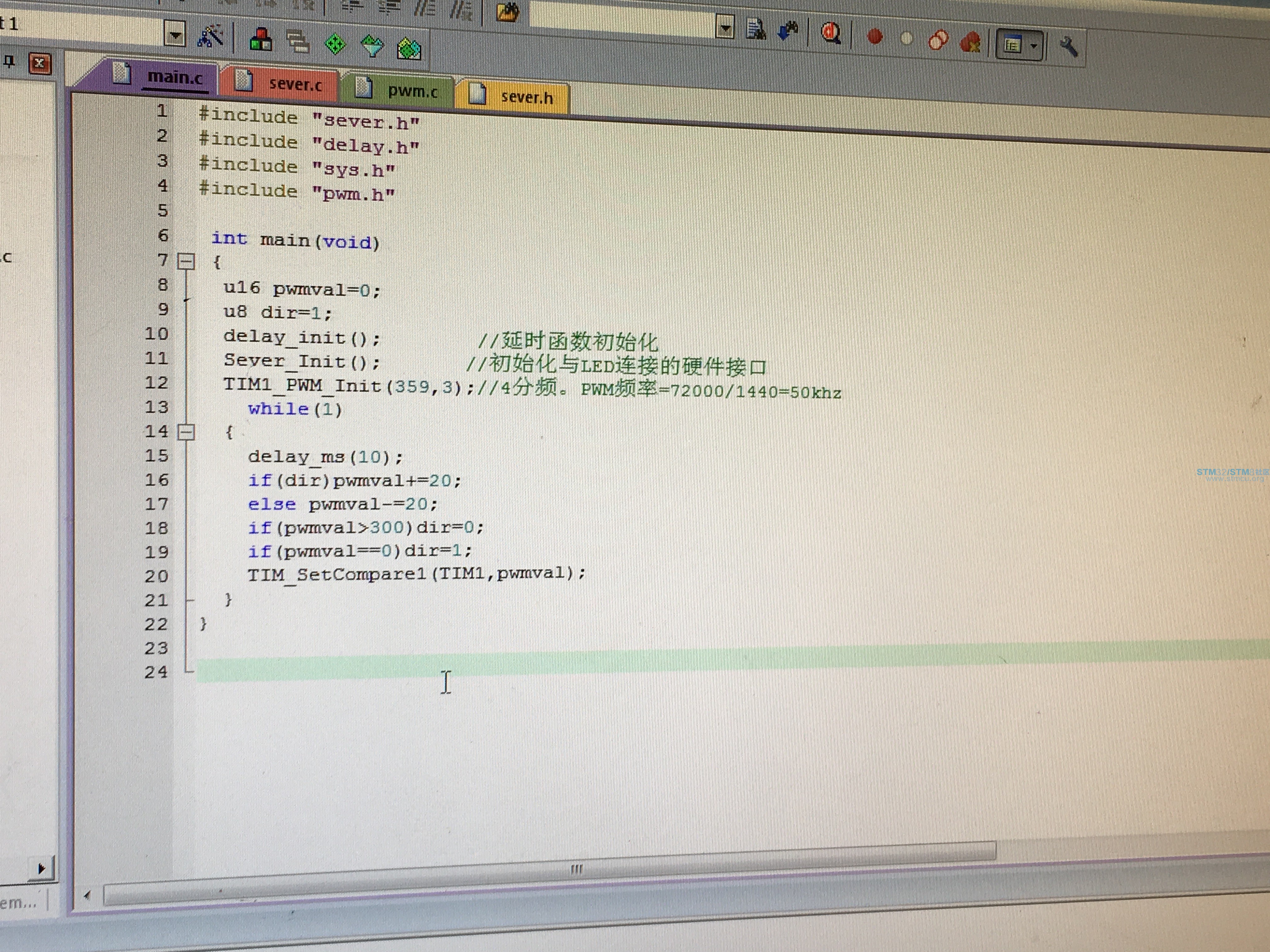The height and width of the screenshot is (952, 1270).
Task: Kill all breakpoints icon
Action: (970, 42)
